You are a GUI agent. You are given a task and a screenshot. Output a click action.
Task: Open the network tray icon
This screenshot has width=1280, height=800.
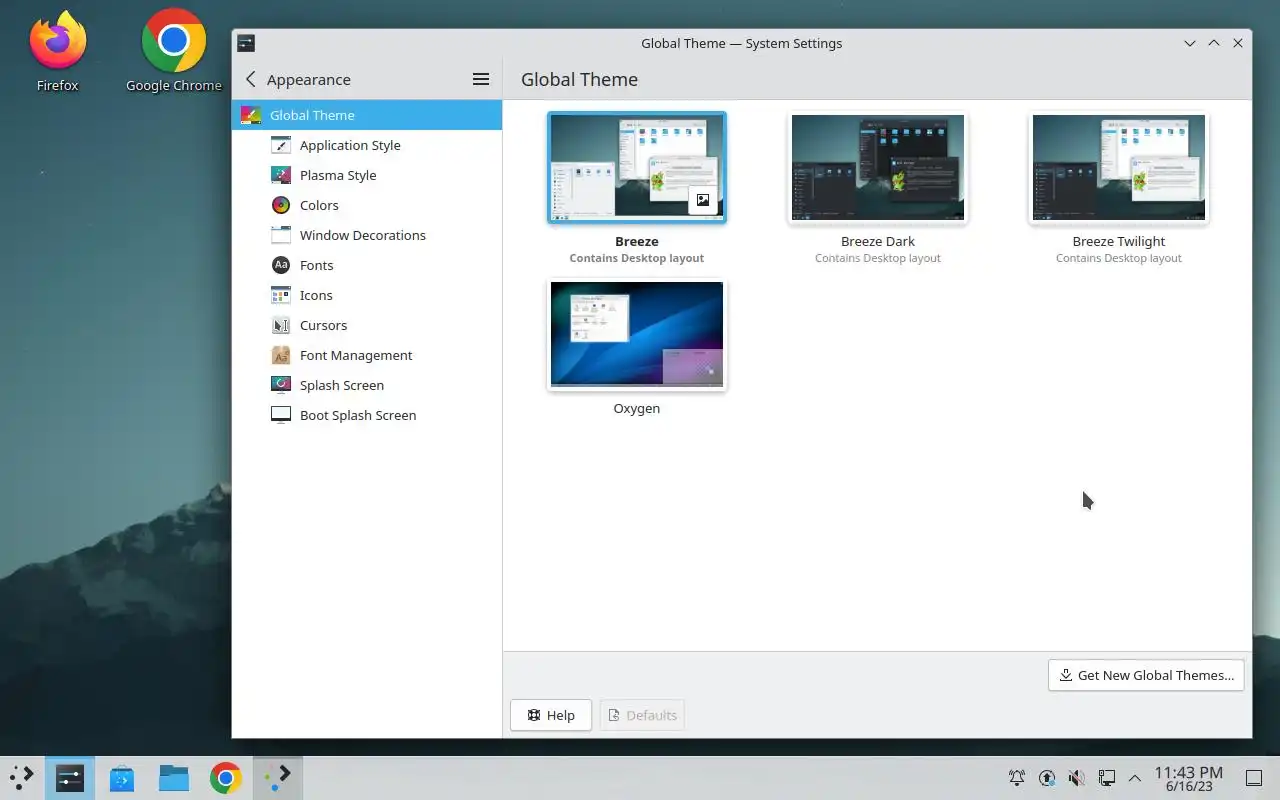coord(1107,778)
